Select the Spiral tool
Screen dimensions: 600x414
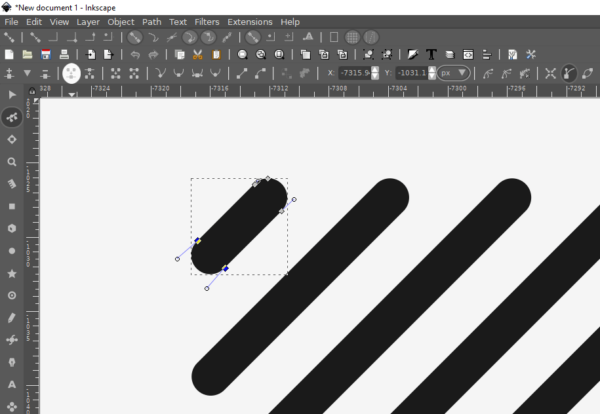[12, 295]
